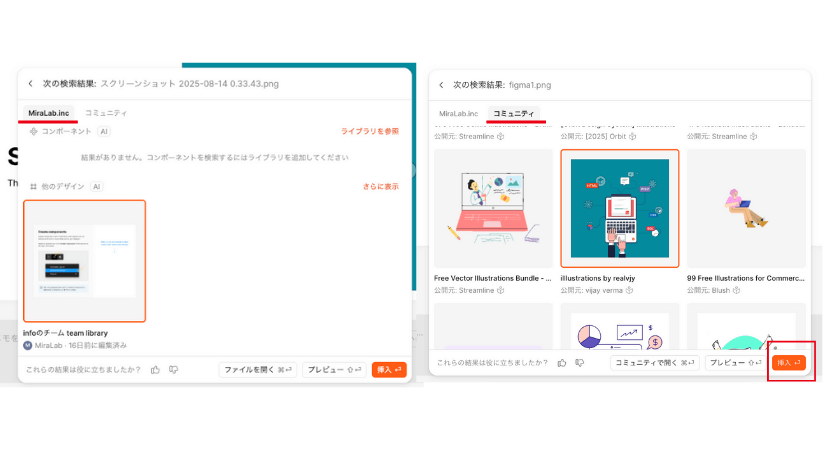Click さらに表示 to show more designs

click(x=381, y=186)
